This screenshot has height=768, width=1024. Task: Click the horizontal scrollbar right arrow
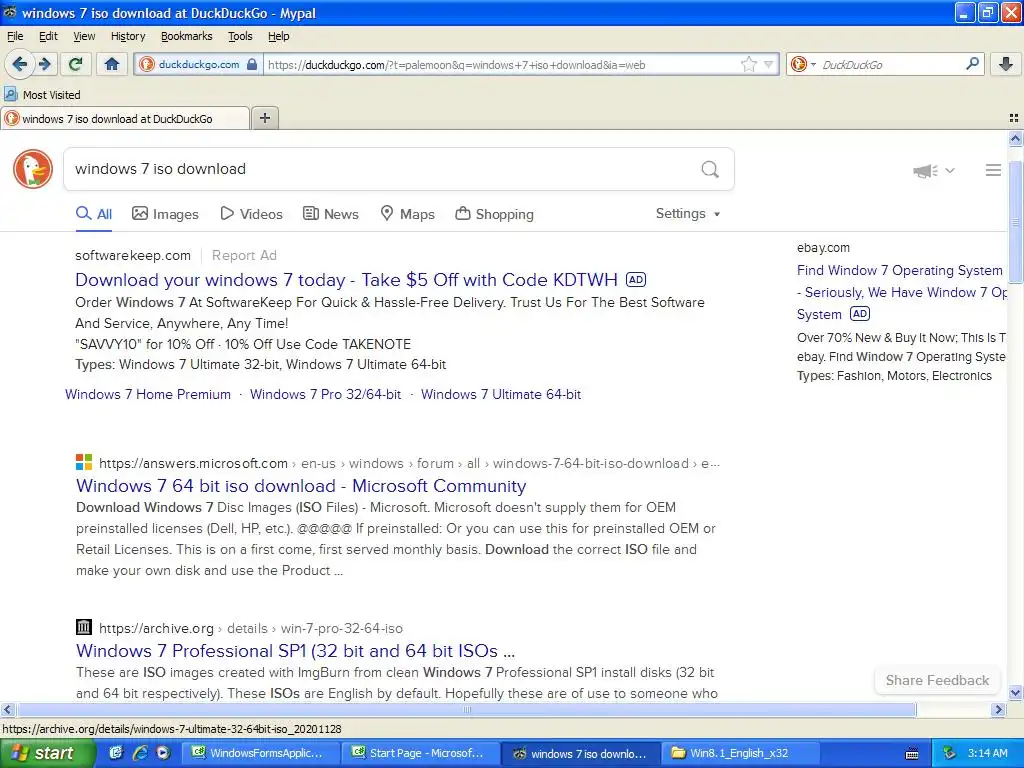point(999,709)
